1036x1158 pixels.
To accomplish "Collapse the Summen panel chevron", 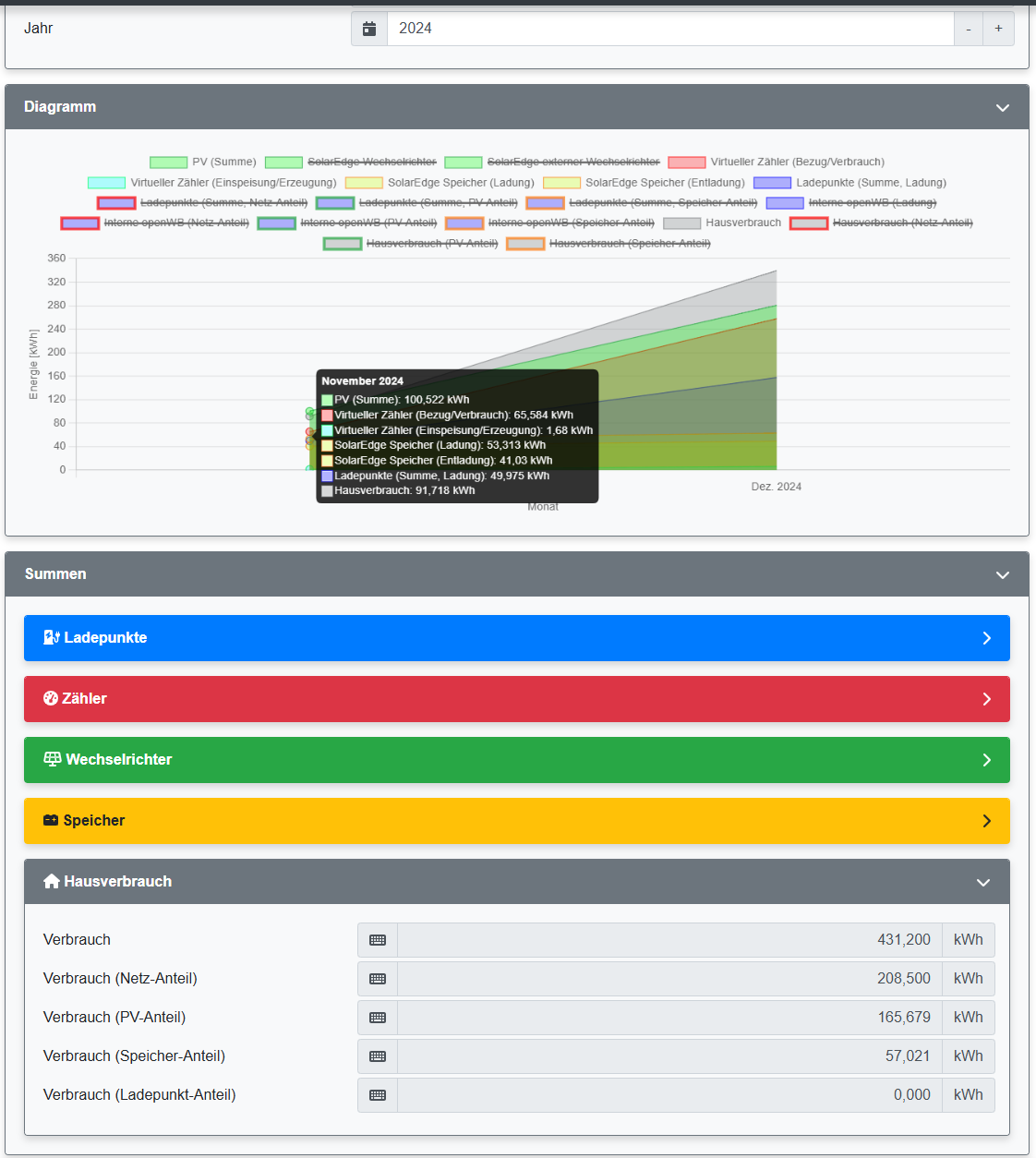I will (x=1003, y=575).
